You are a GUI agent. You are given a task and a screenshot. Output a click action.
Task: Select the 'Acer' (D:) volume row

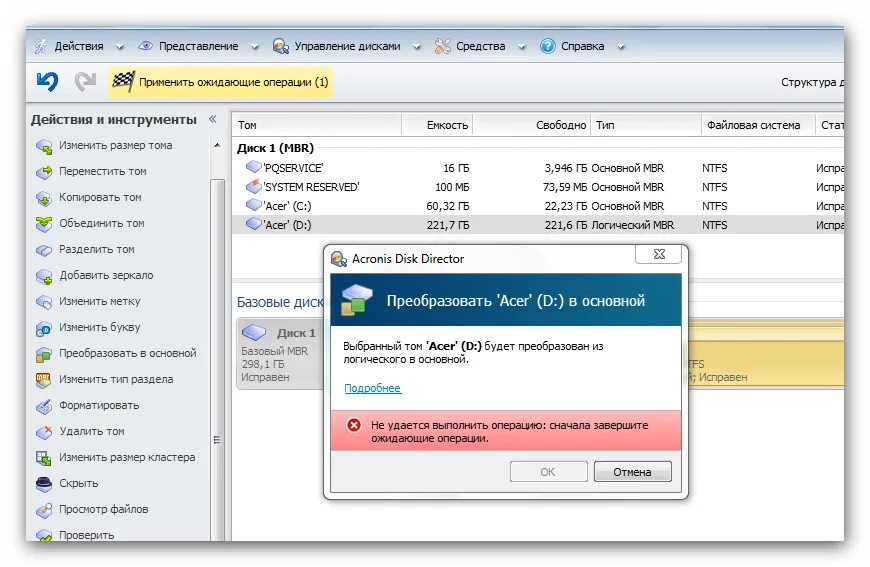coord(538,225)
